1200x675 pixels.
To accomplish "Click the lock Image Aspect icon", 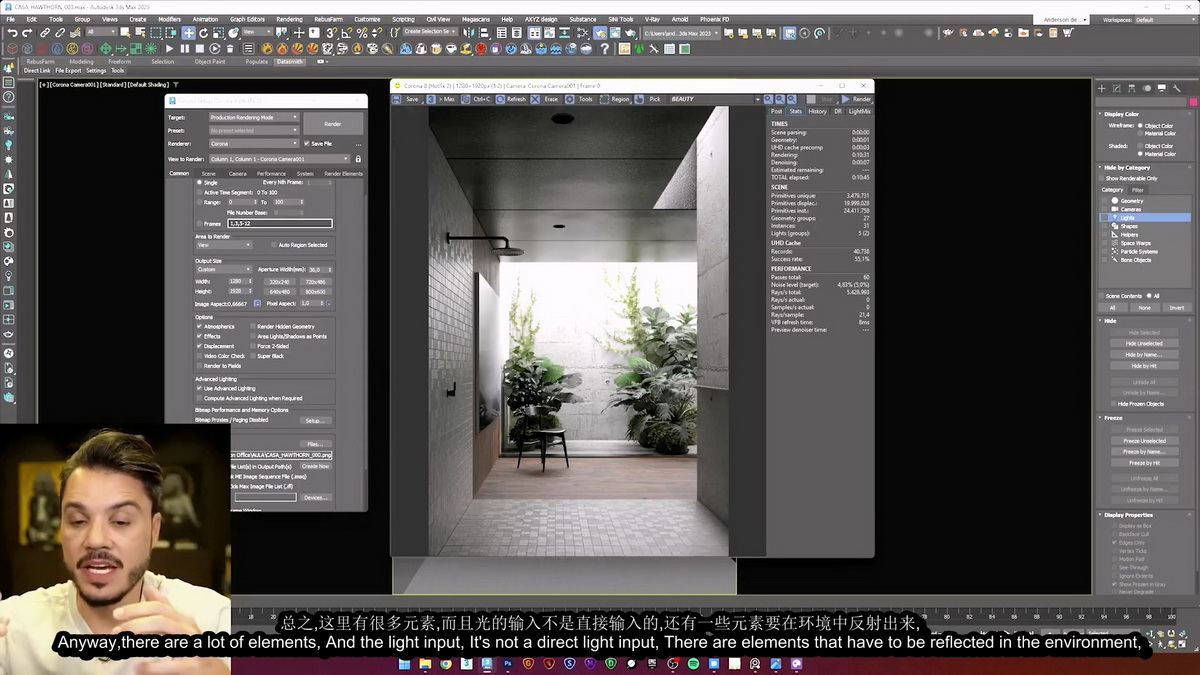I will point(257,303).
